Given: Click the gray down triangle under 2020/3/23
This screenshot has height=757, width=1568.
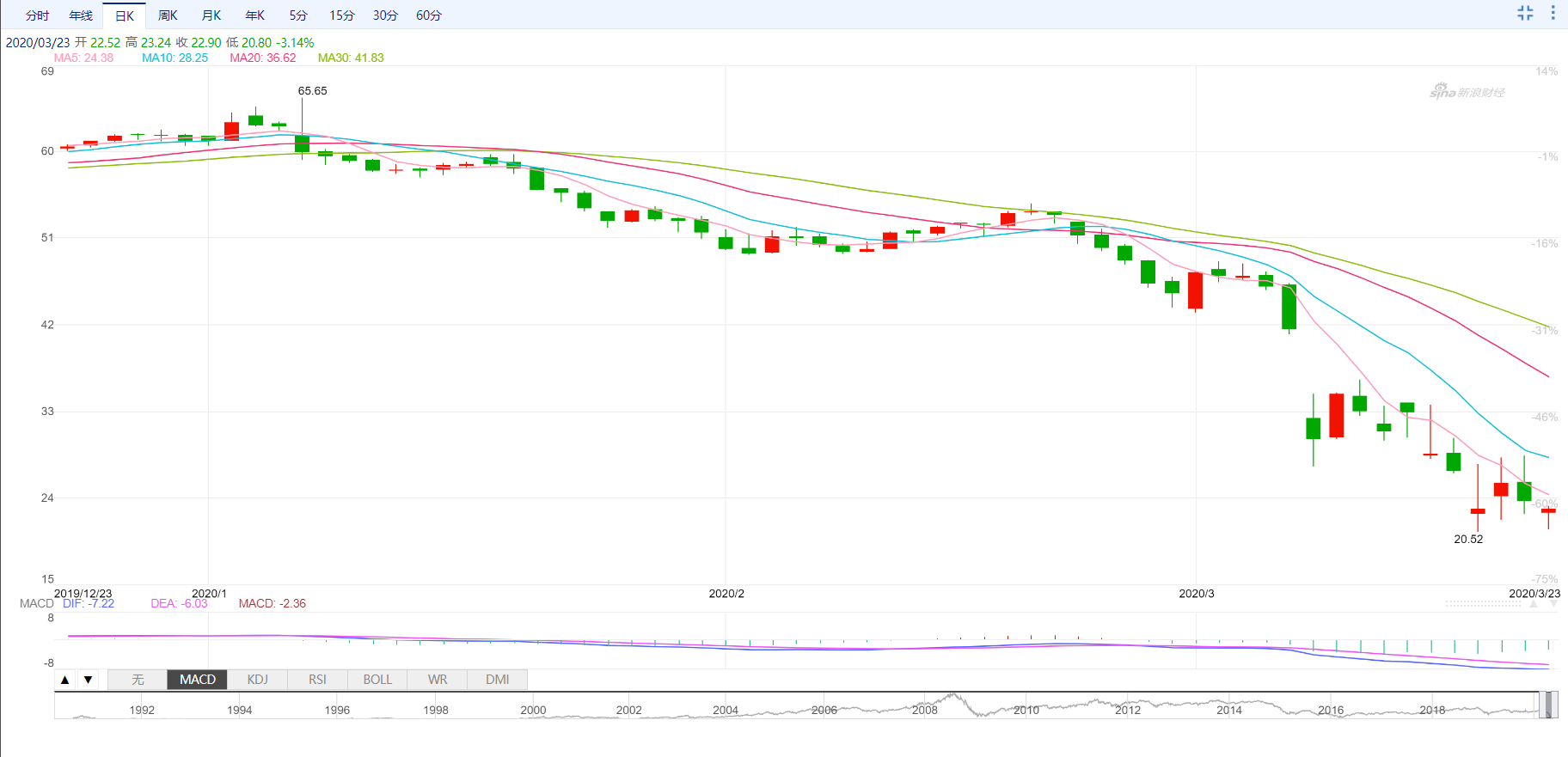Looking at the screenshot, I should [x=1553, y=604].
